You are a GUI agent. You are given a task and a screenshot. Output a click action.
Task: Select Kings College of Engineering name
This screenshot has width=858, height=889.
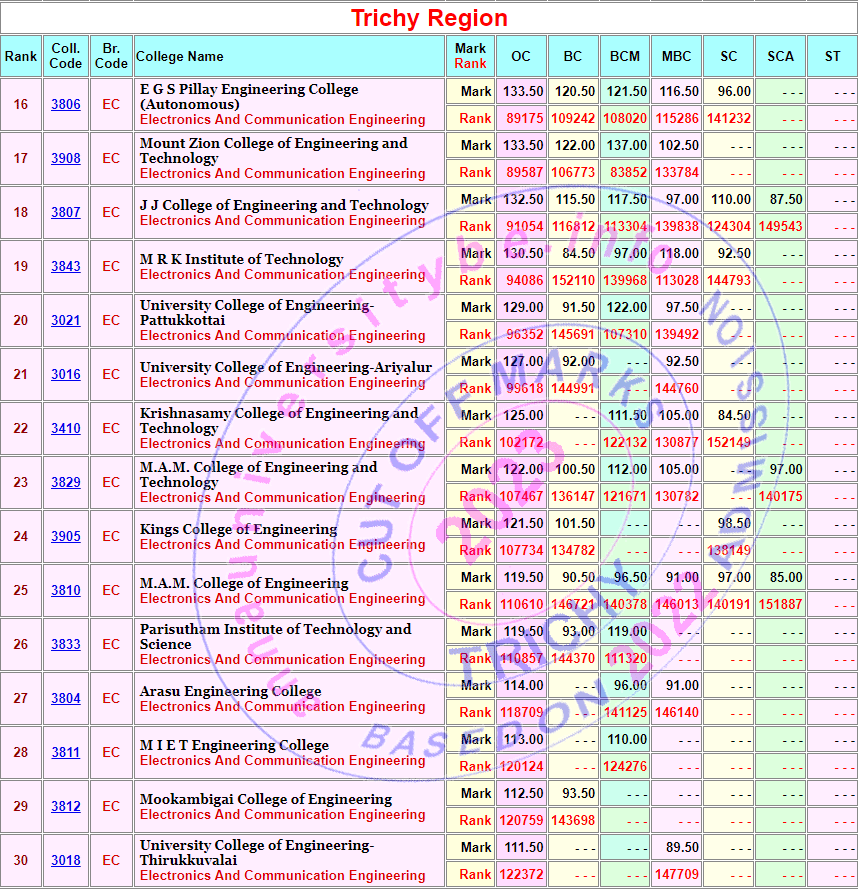[238, 529]
